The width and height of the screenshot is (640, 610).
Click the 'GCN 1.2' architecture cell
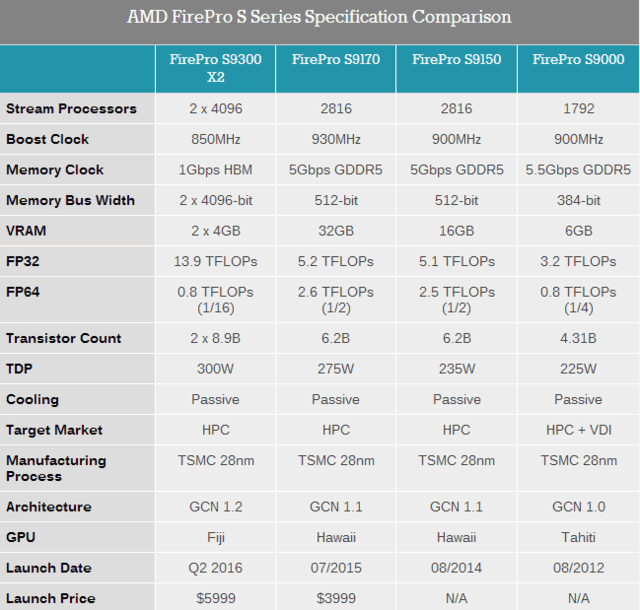click(x=215, y=507)
